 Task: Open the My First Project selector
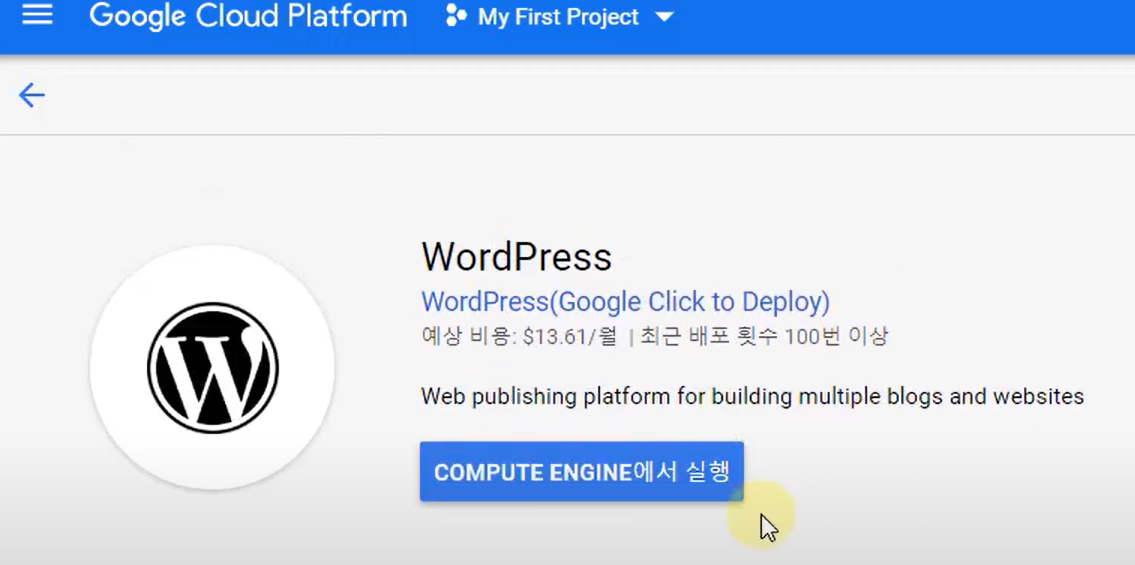tap(559, 17)
